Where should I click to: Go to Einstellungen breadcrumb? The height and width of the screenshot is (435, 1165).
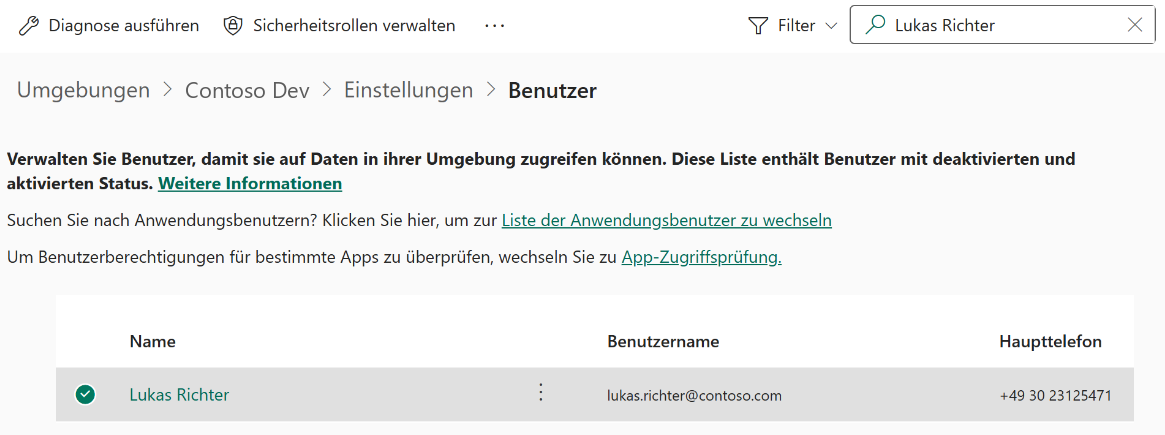(x=408, y=91)
